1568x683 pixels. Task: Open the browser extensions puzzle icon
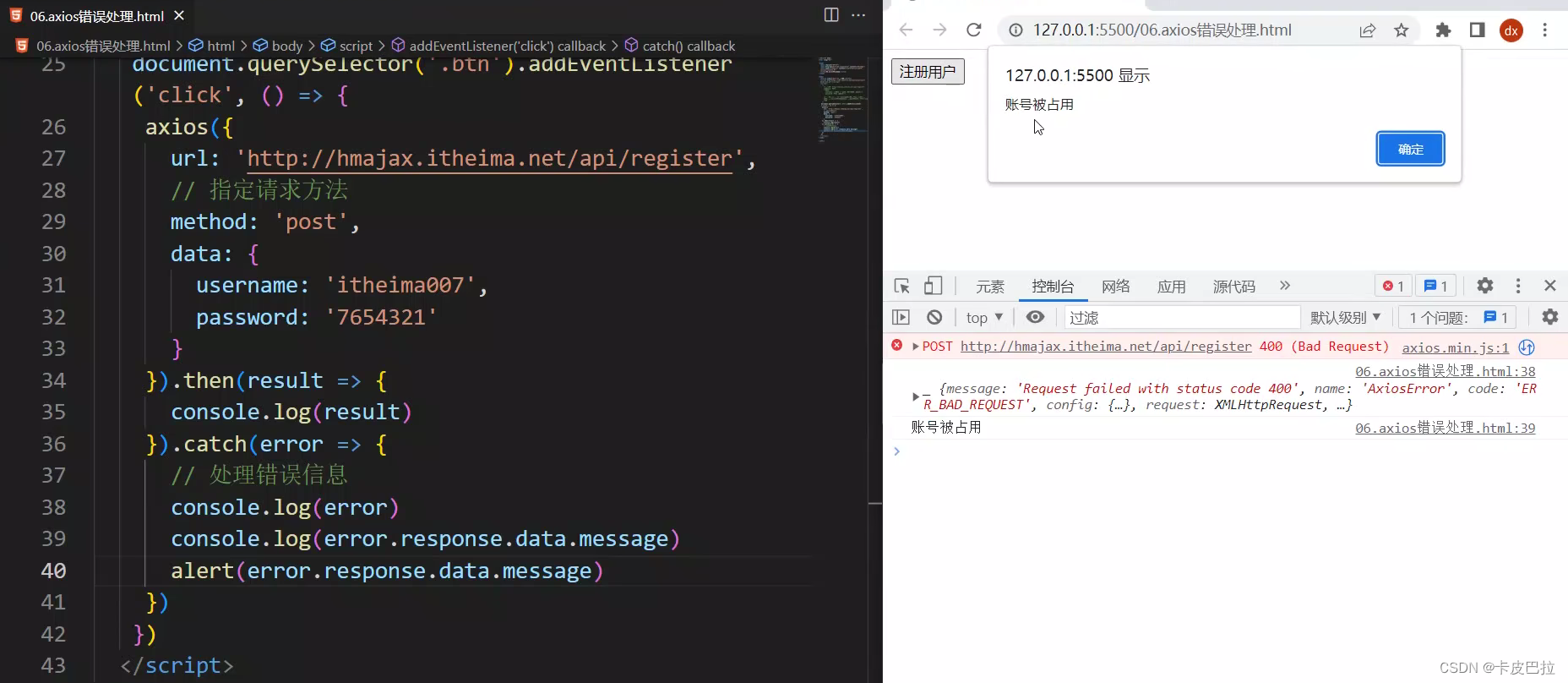[1443, 30]
